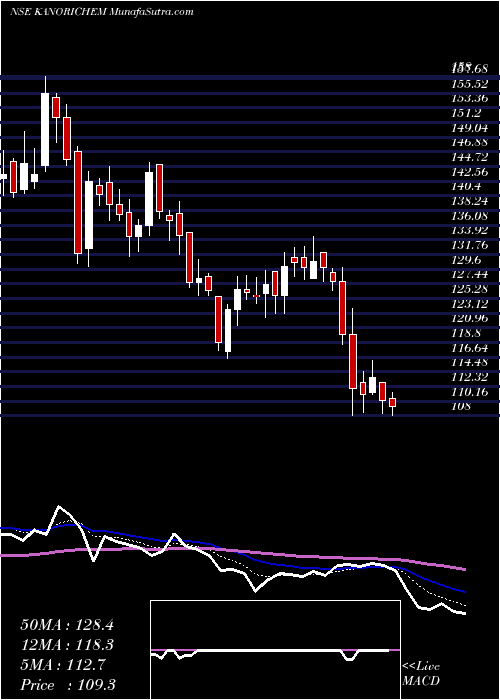The width and height of the screenshot is (500, 700).
Task: Open the MunafaSutra.com watermark link
Action: click(150, 12)
